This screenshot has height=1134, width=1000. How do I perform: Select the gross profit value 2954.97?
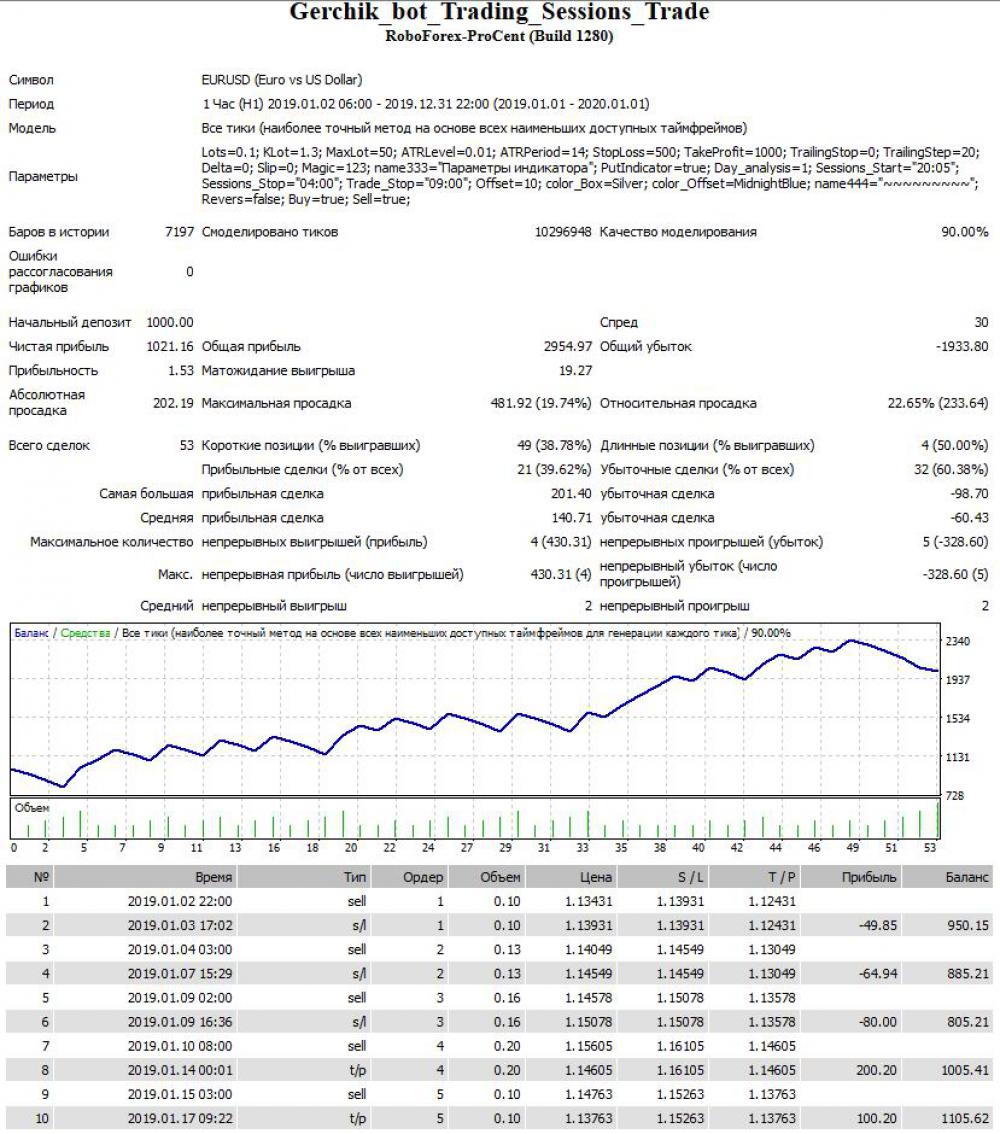(568, 346)
